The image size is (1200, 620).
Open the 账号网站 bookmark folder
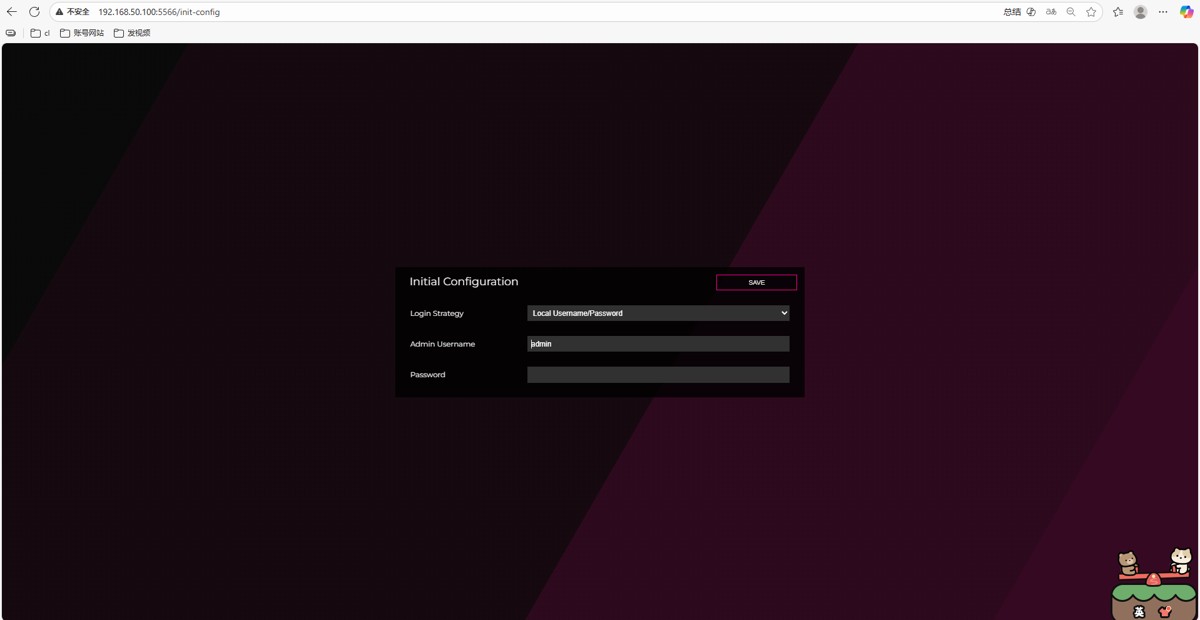[82, 33]
